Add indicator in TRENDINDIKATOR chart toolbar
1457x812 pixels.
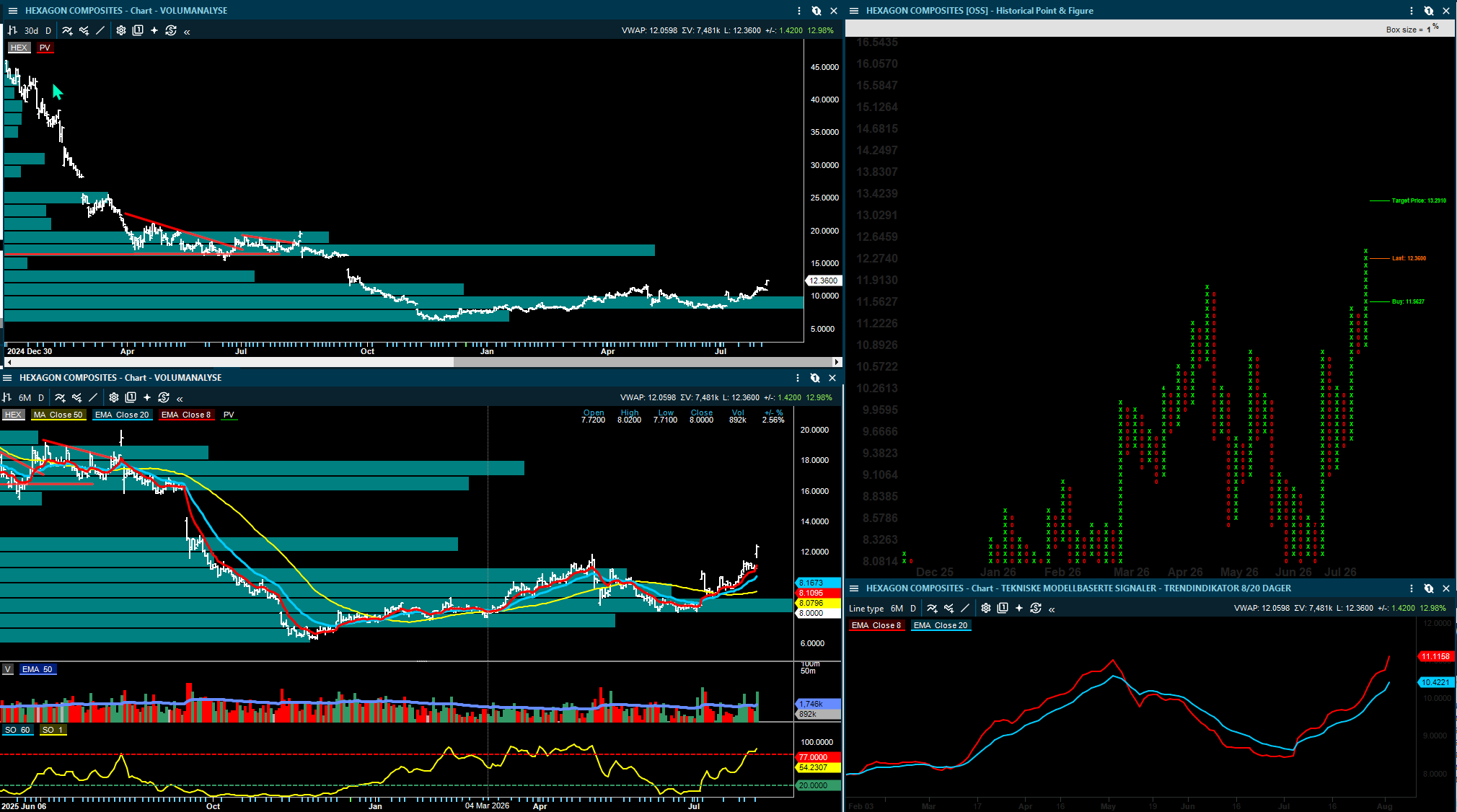click(932, 608)
